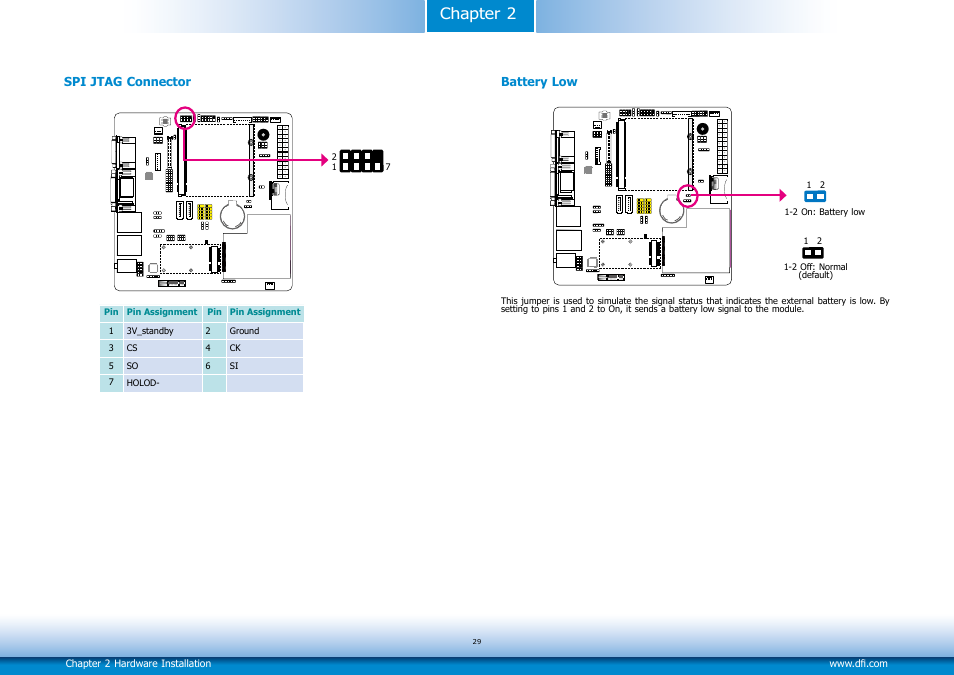This screenshot has height=675, width=954.
Task: Select the 'HOLOD-' table cell
Action: click(x=162, y=383)
